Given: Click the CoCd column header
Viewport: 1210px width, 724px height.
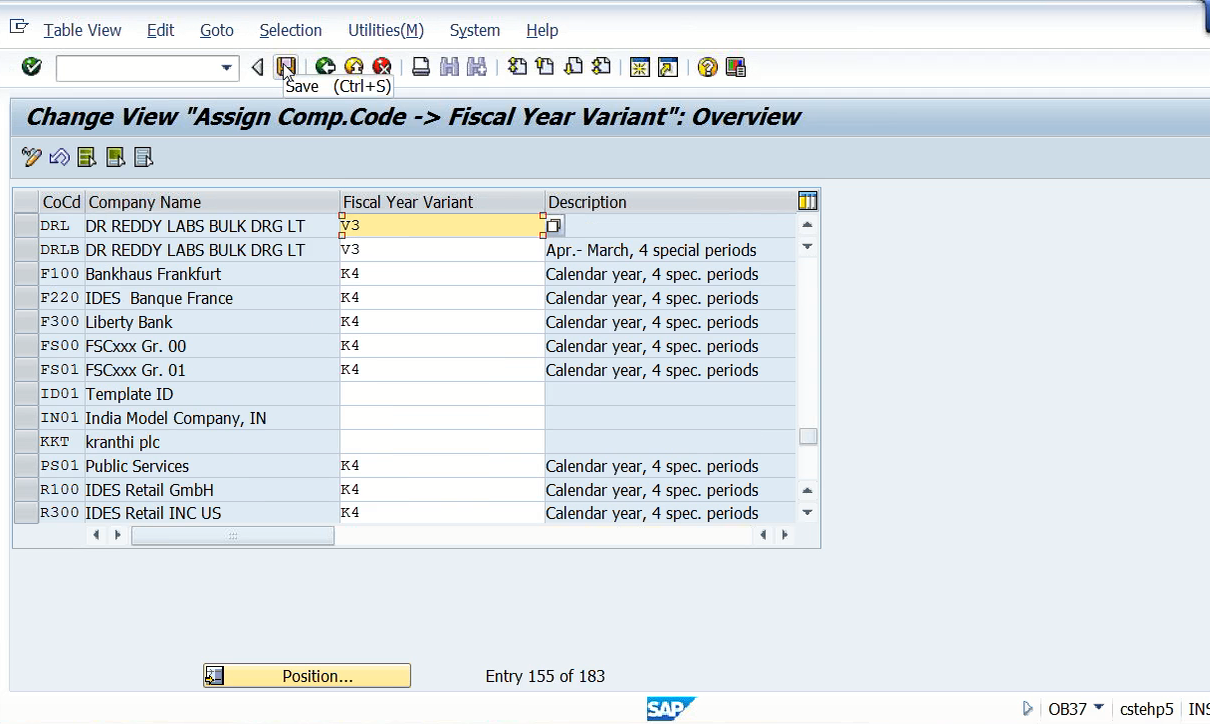Looking at the screenshot, I should 62,202.
